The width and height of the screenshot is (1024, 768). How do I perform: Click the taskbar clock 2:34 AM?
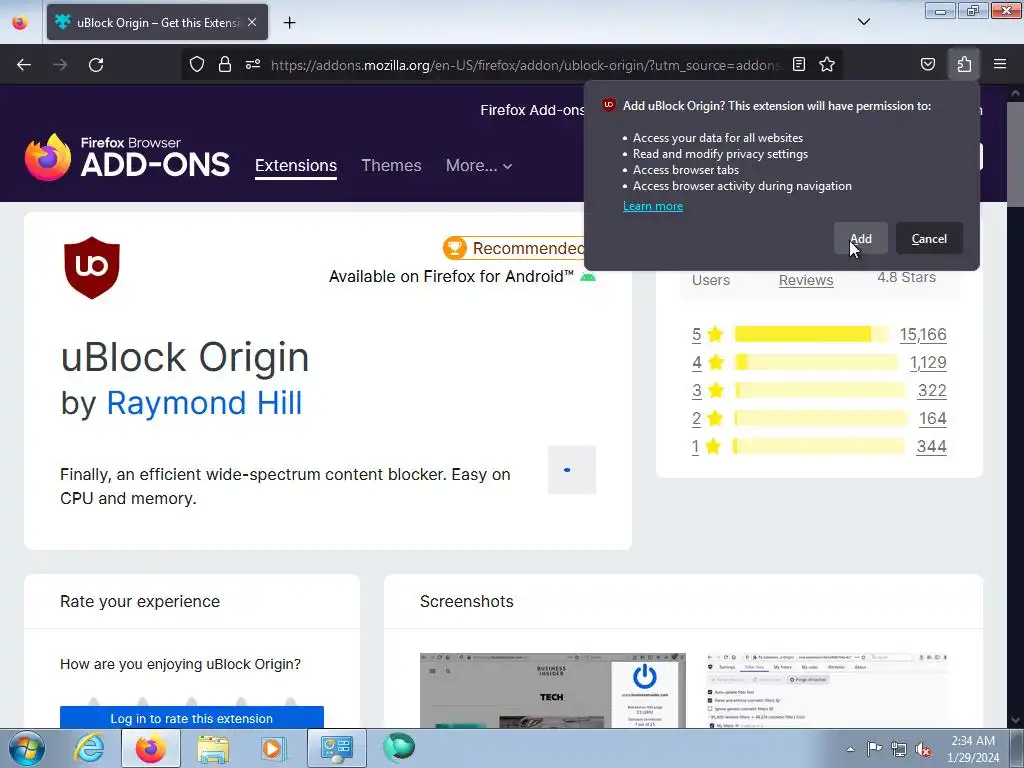tap(973, 741)
